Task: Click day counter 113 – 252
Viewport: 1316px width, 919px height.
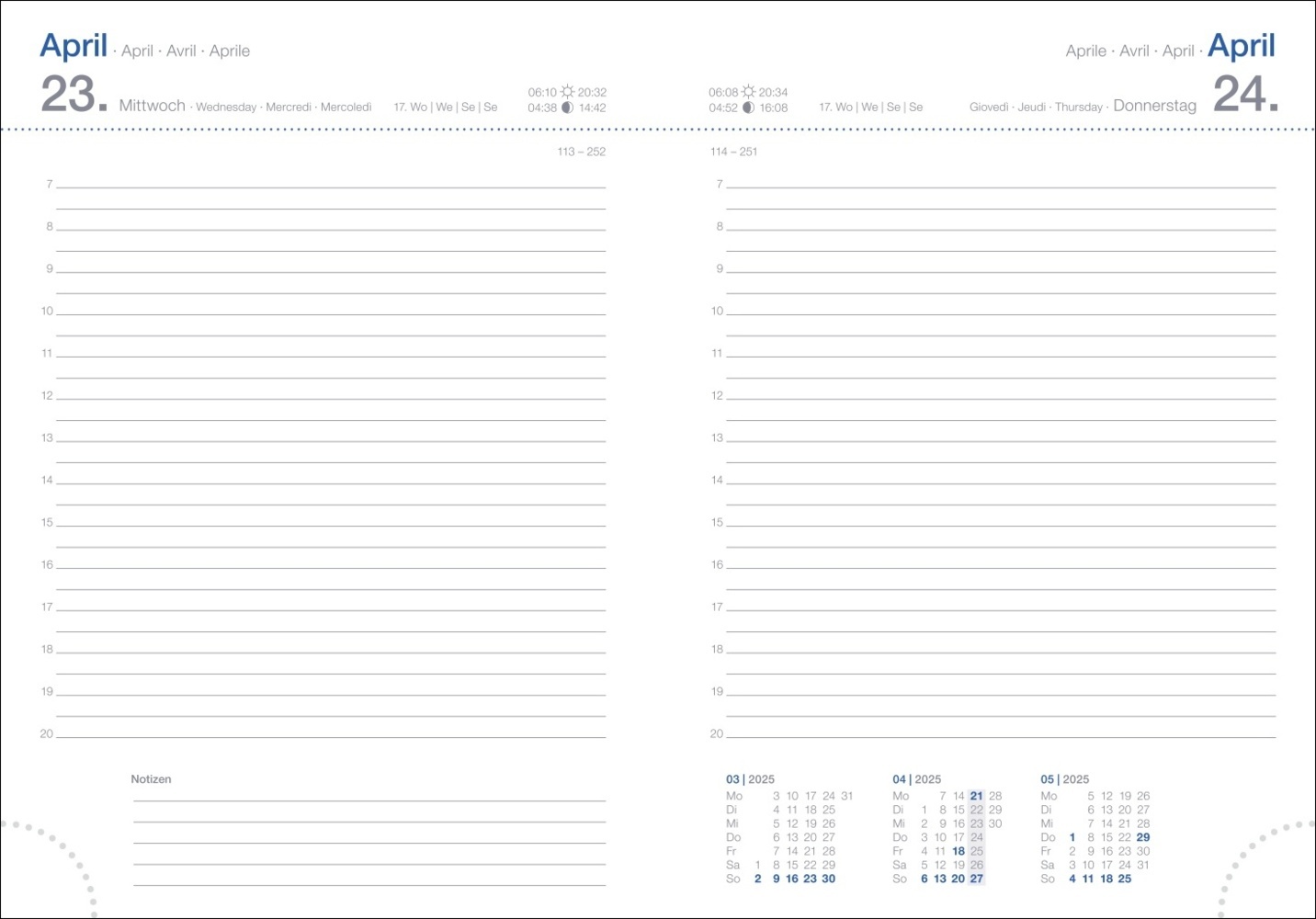Action: (x=582, y=152)
